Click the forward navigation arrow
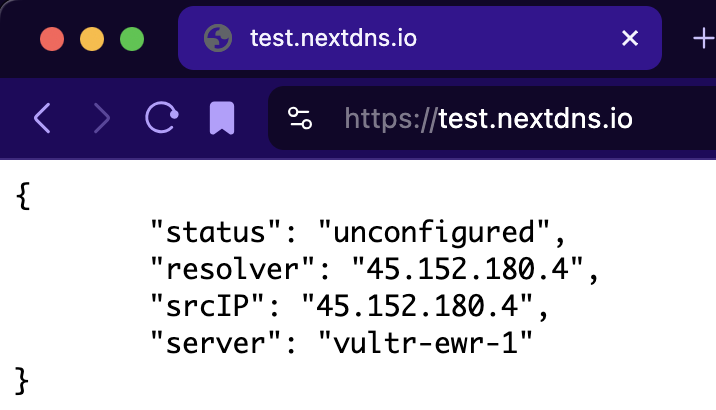716x410 pixels. click(102, 118)
